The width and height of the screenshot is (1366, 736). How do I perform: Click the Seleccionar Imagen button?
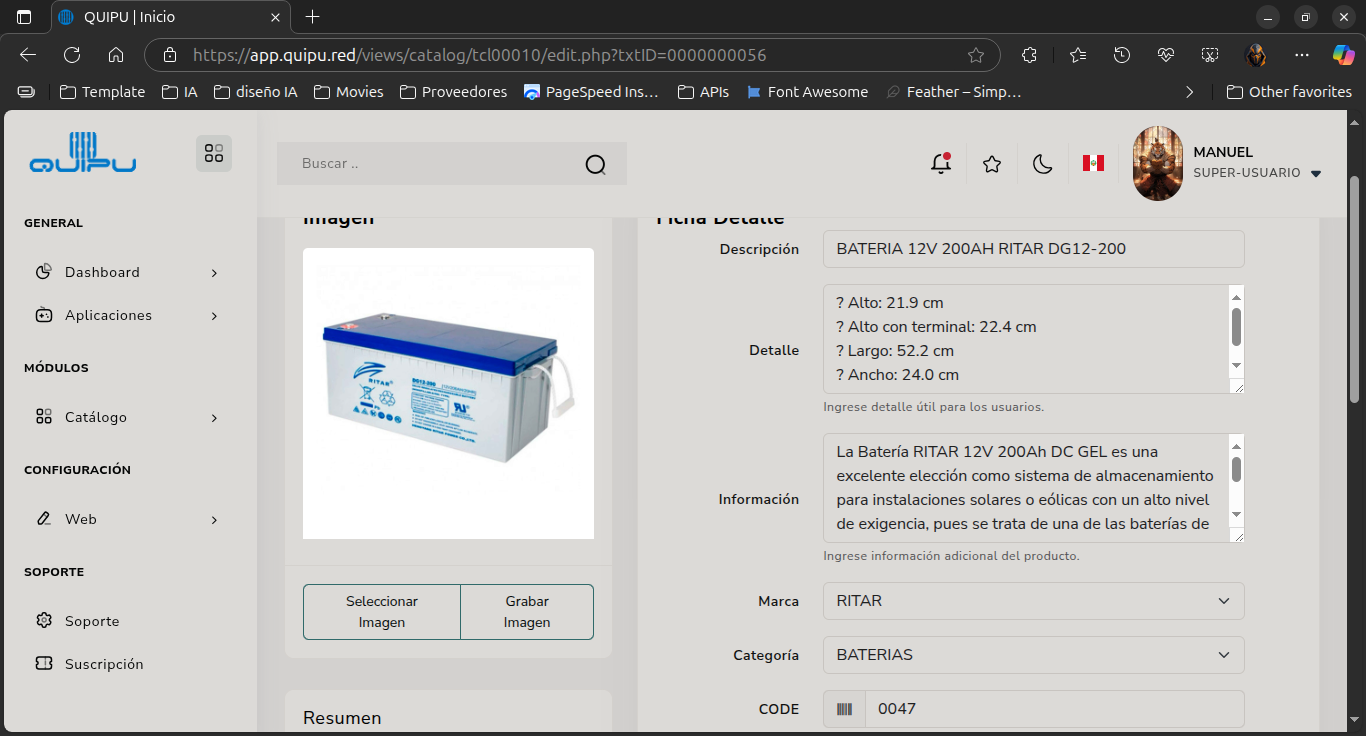[382, 612]
